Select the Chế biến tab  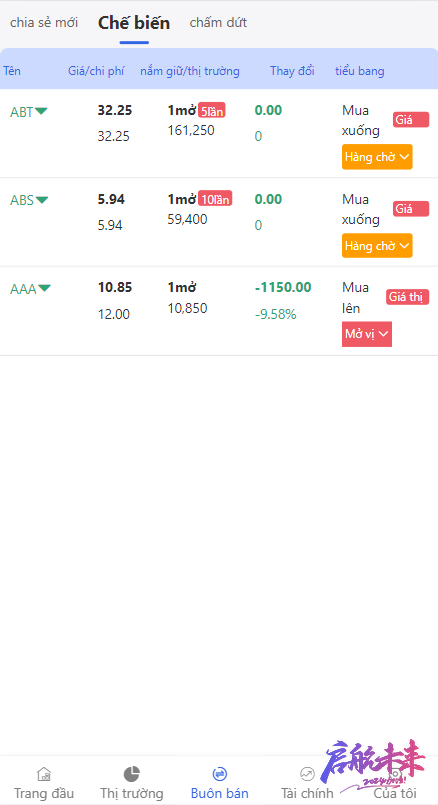[x=134, y=23]
